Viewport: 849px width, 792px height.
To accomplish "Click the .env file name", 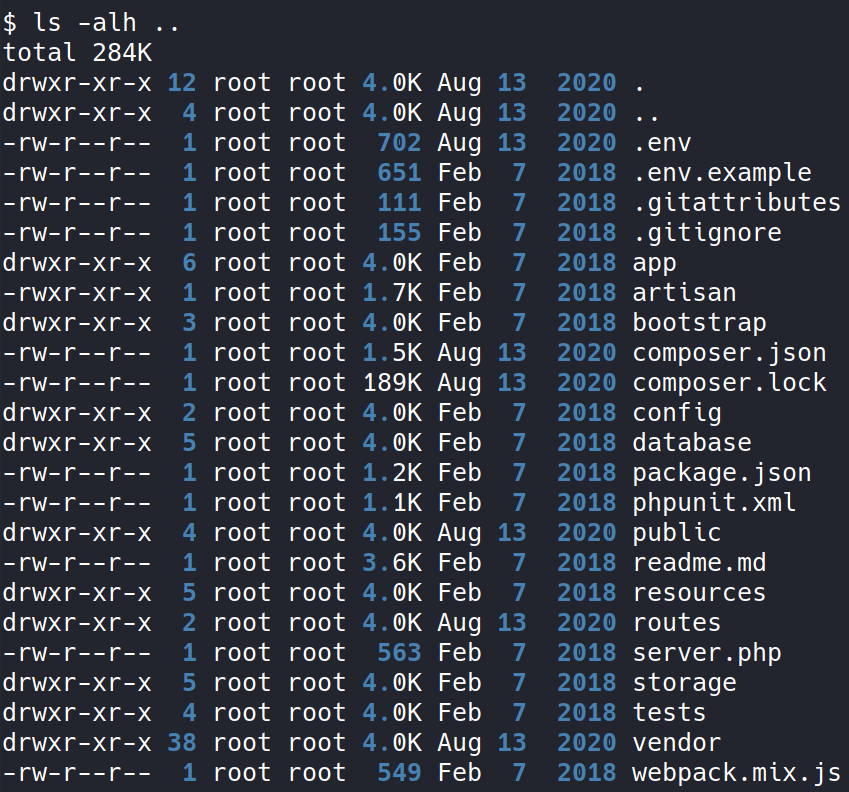I will pos(662,143).
